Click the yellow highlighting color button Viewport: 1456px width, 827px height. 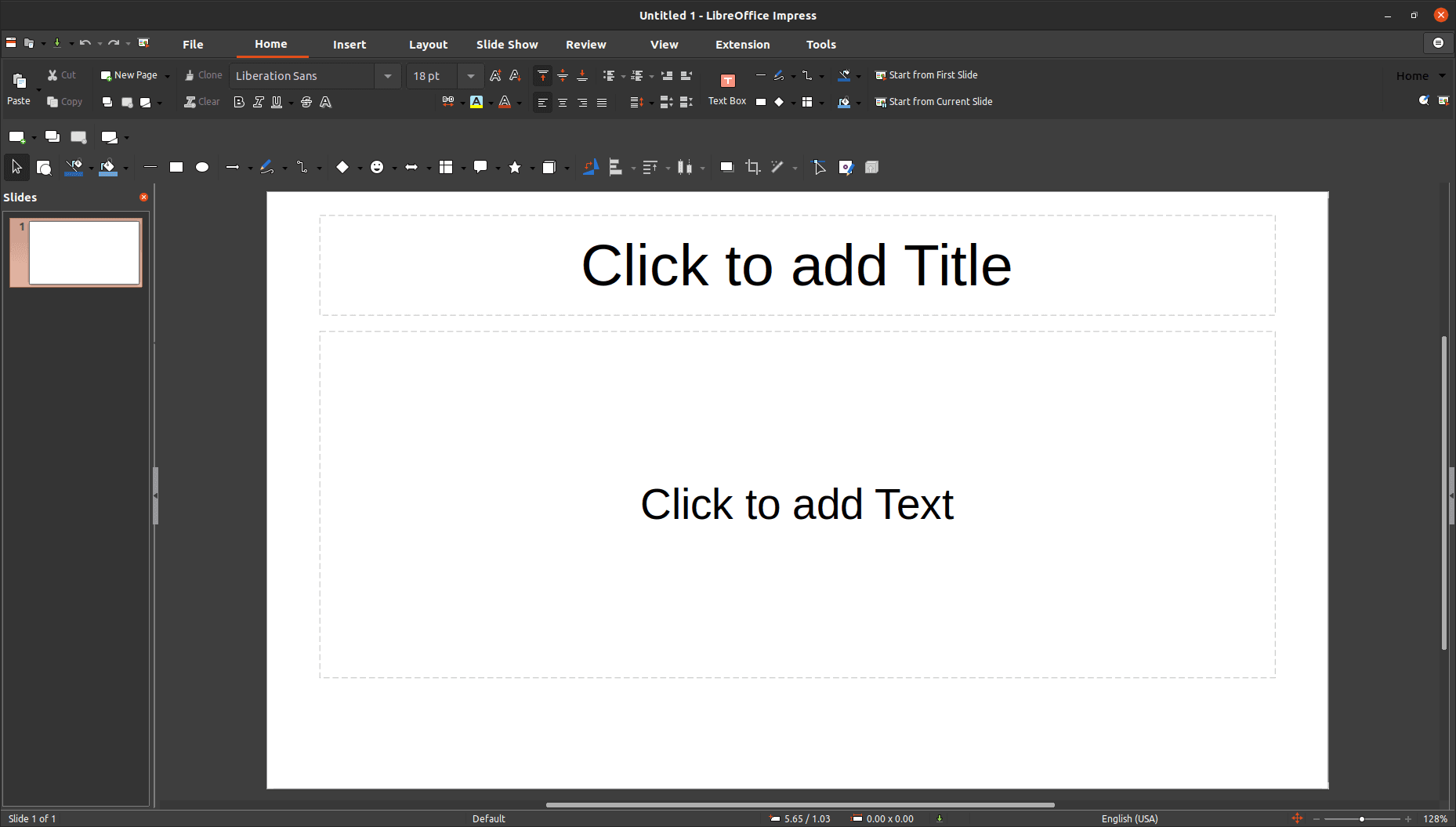(x=476, y=102)
